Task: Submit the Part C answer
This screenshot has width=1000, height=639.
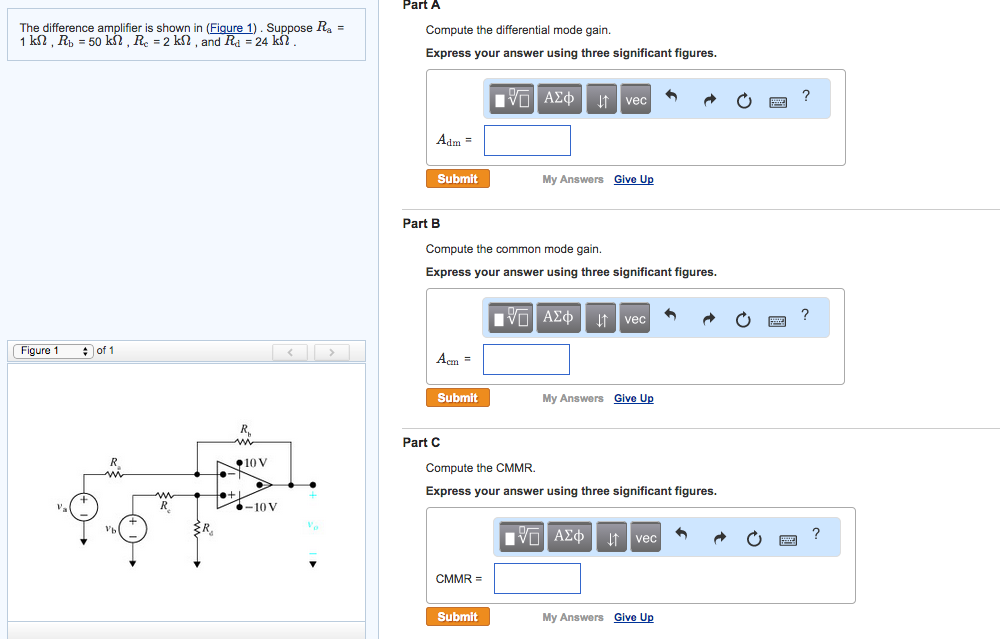Action: 458,617
